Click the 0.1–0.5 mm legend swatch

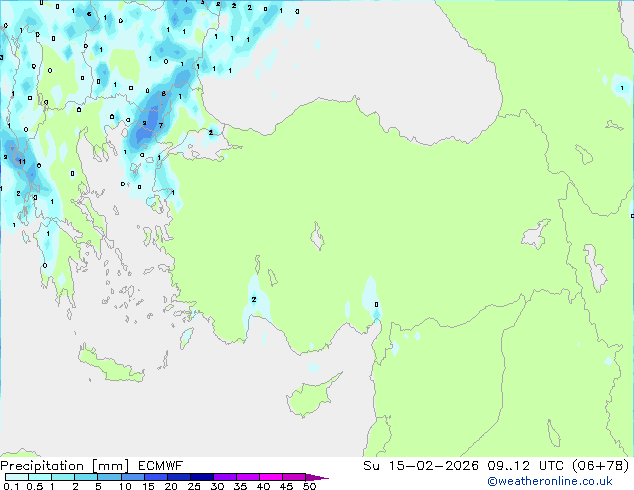[17, 477]
